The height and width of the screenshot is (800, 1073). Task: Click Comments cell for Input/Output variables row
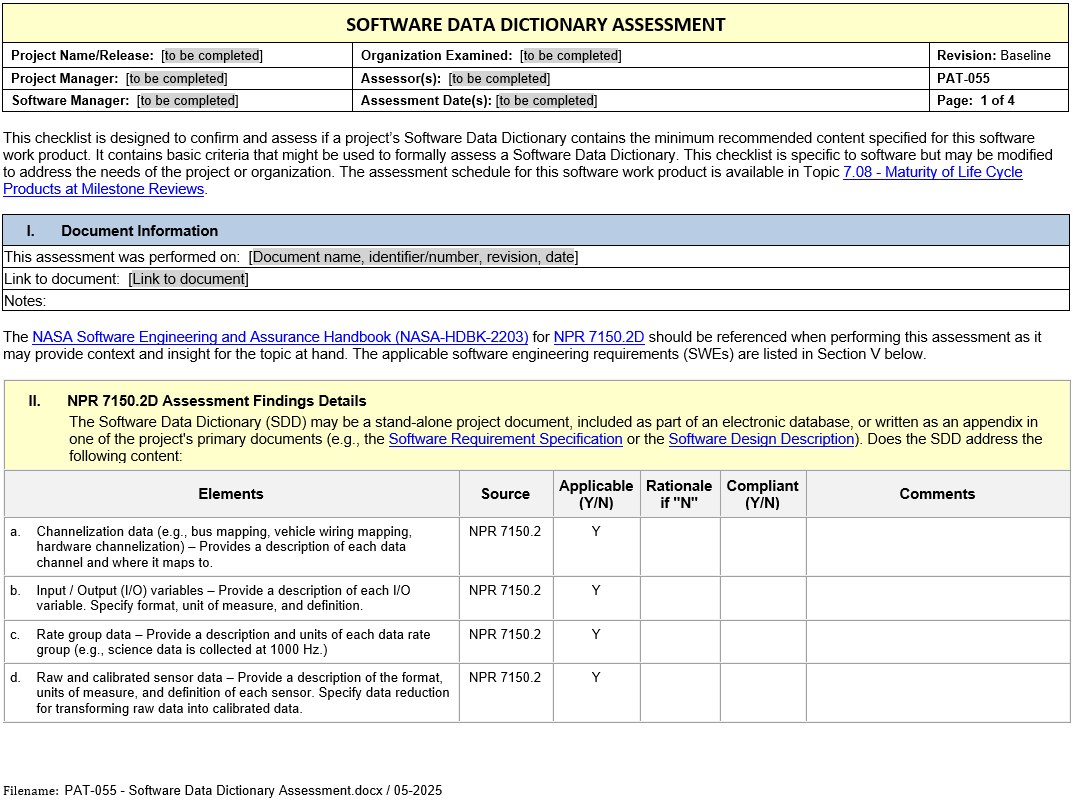[937, 598]
